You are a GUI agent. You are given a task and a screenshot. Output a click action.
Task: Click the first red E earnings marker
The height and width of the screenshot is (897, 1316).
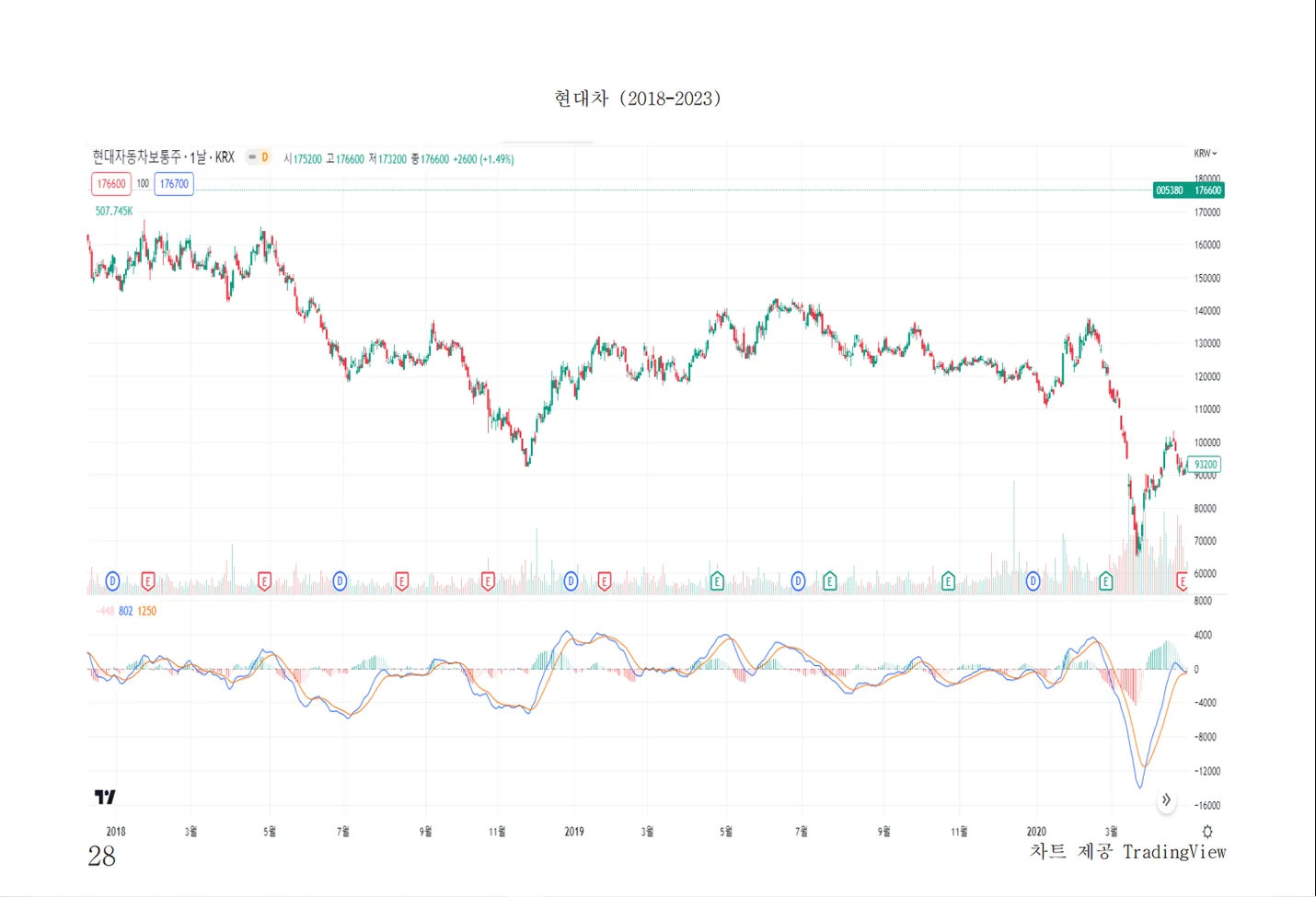tap(147, 581)
